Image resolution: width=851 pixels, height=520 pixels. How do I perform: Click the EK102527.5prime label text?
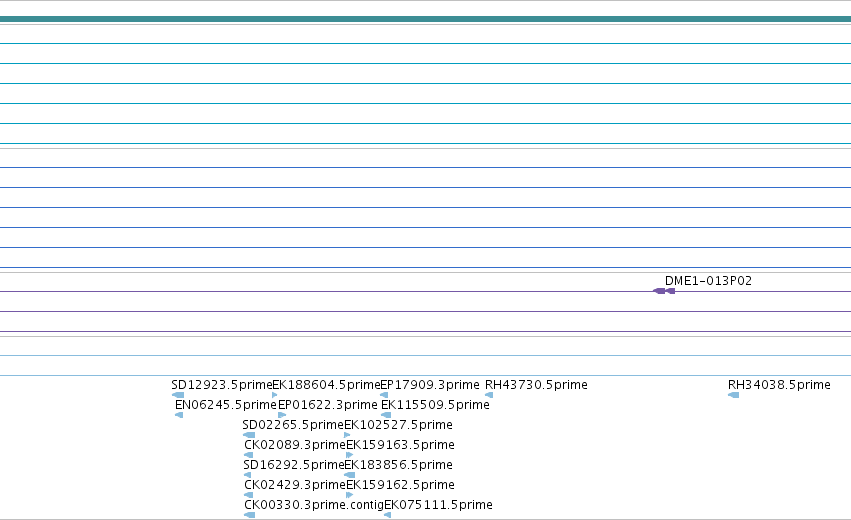pyautogui.click(x=398, y=424)
